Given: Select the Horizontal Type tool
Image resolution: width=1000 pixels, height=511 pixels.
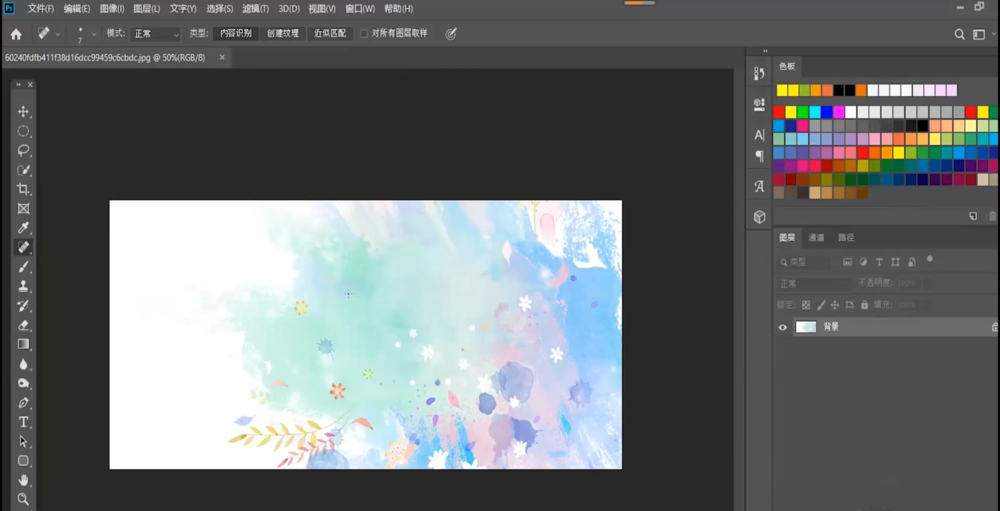Looking at the screenshot, I should tap(24, 422).
